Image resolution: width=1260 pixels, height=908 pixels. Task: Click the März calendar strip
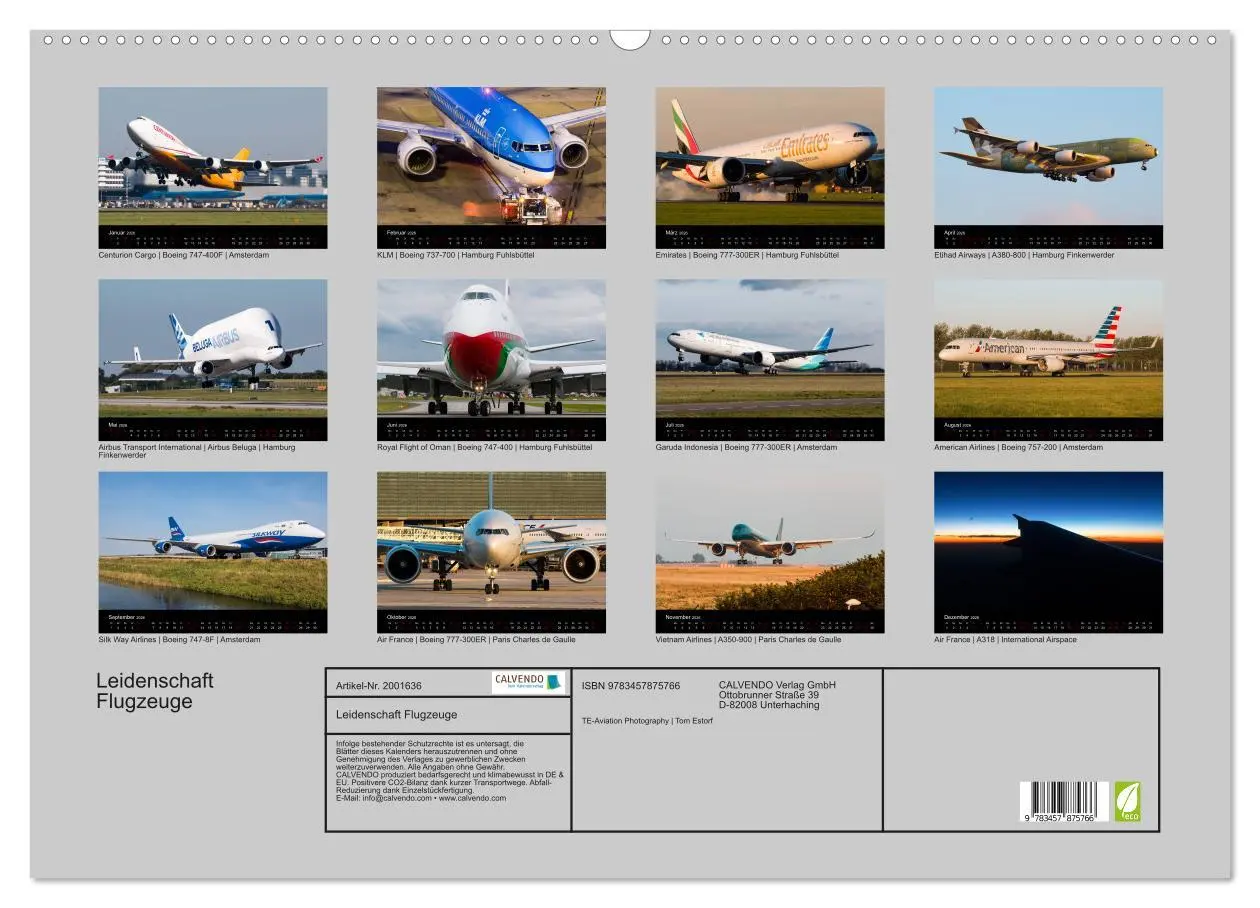point(770,237)
